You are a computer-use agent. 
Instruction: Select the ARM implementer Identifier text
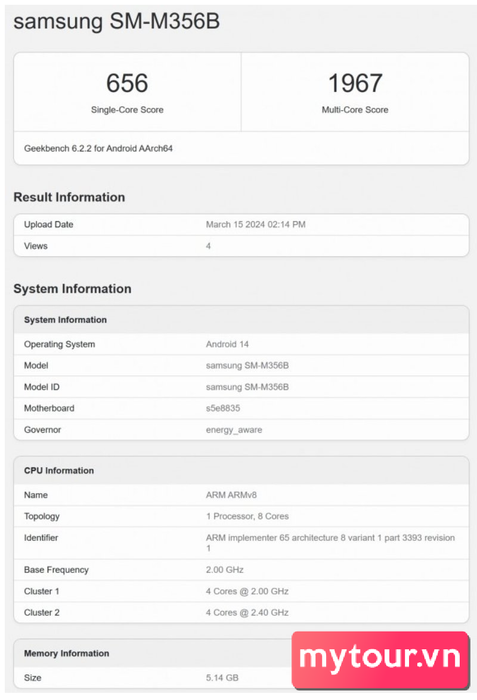point(330,543)
